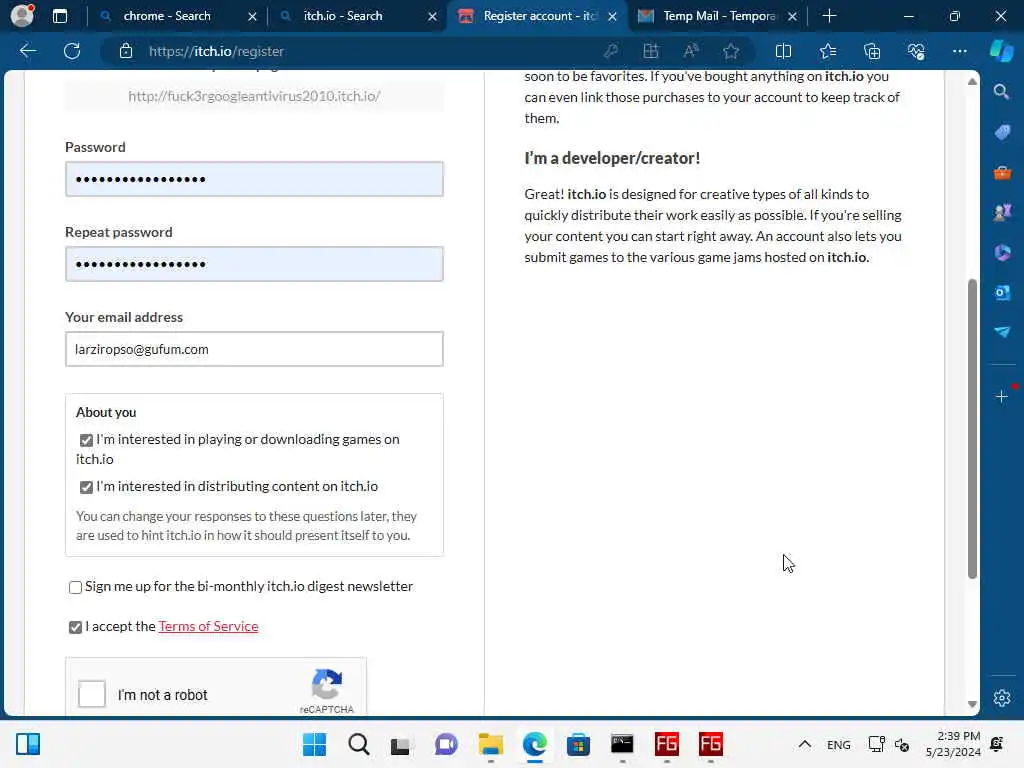The width and height of the screenshot is (1024, 768).
Task: Focus the Password field
Action: coord(254,179)
